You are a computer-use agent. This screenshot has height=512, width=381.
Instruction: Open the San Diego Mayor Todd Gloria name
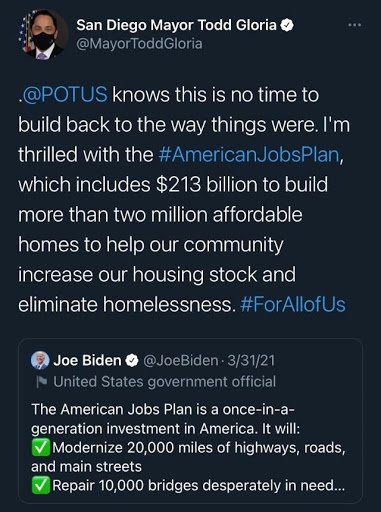pyautogui.click(x=177, y=25)
